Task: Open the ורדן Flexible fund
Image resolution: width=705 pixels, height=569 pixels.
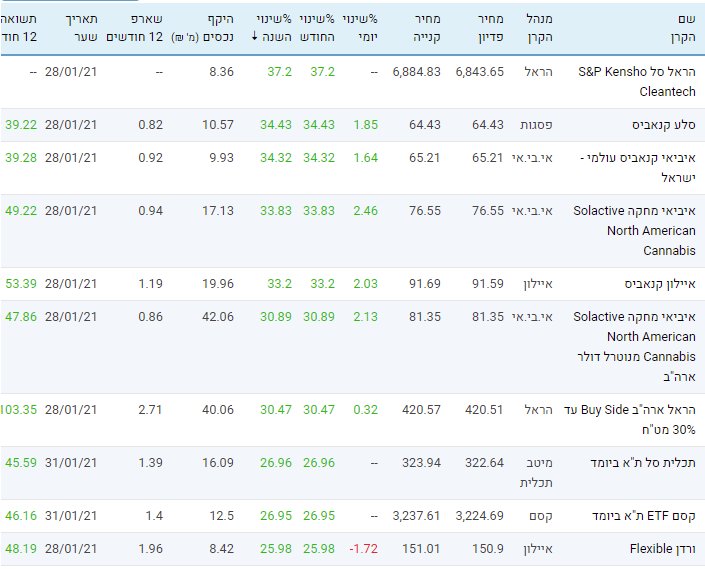Action: click(663, 549)
